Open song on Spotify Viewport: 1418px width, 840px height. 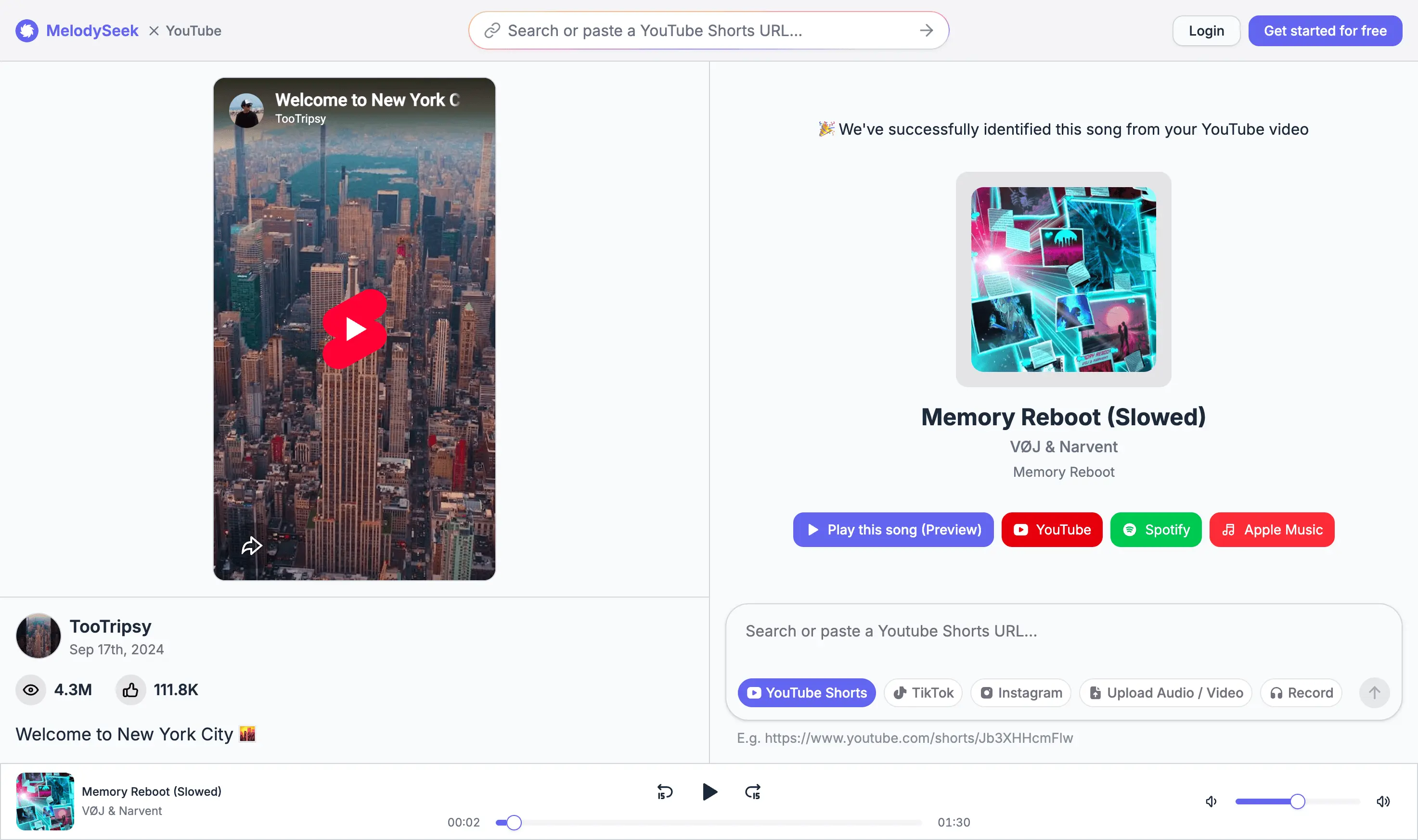coord(1156,530)
